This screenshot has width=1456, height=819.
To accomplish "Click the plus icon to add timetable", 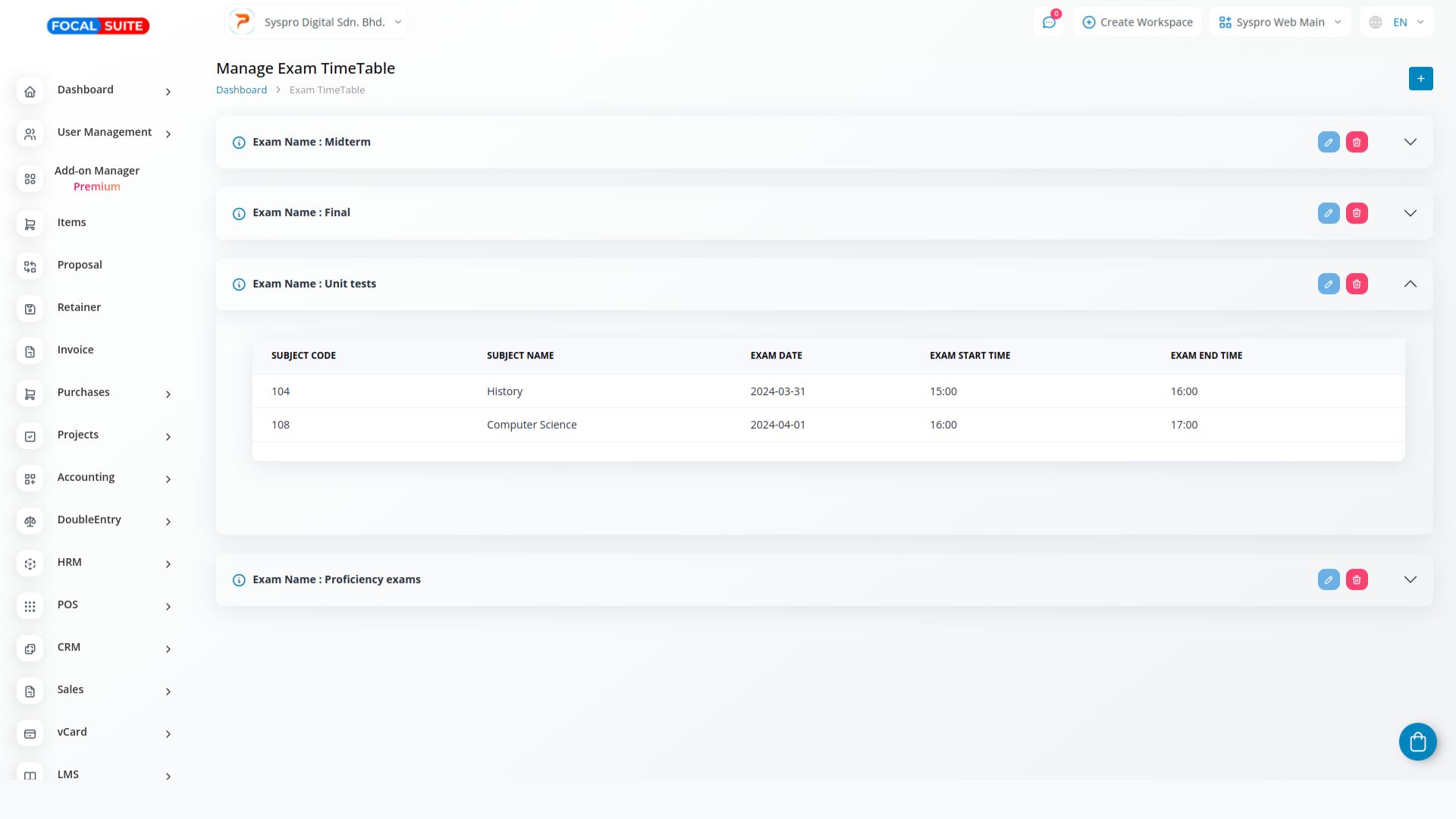I will point(1420,78).
